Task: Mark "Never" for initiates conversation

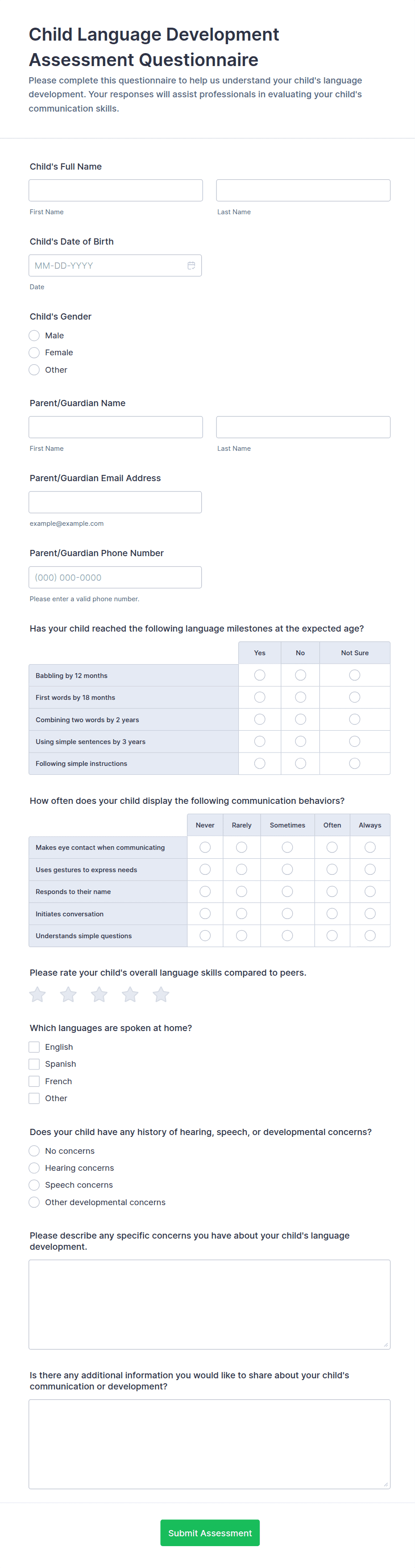Action: (x=205, y=913)
